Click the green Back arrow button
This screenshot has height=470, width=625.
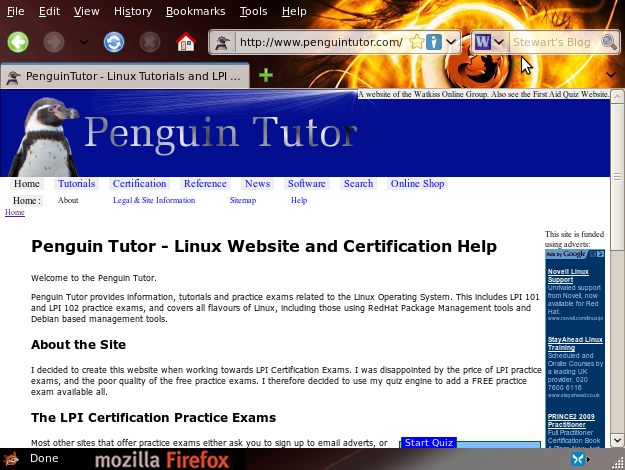tap(18, 42)
